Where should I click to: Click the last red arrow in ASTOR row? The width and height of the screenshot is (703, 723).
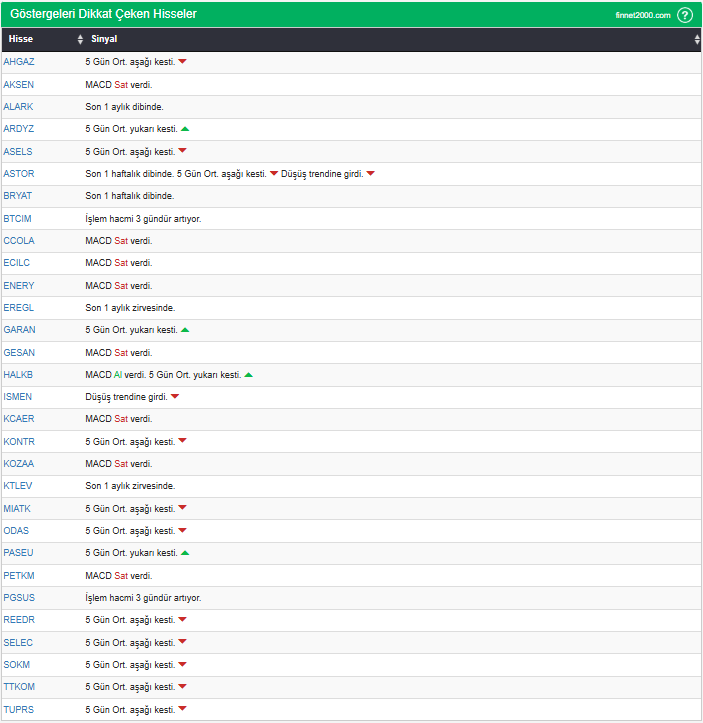click(370, 174)
